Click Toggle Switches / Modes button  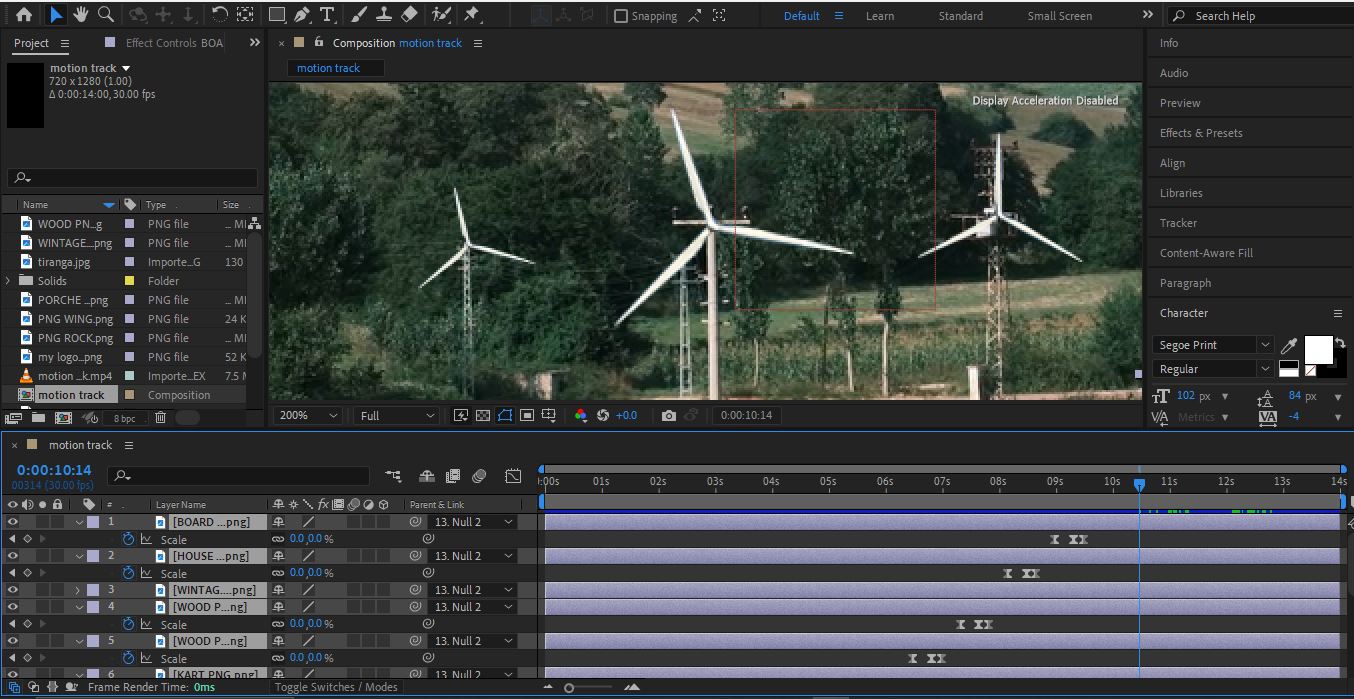[335, 687]
